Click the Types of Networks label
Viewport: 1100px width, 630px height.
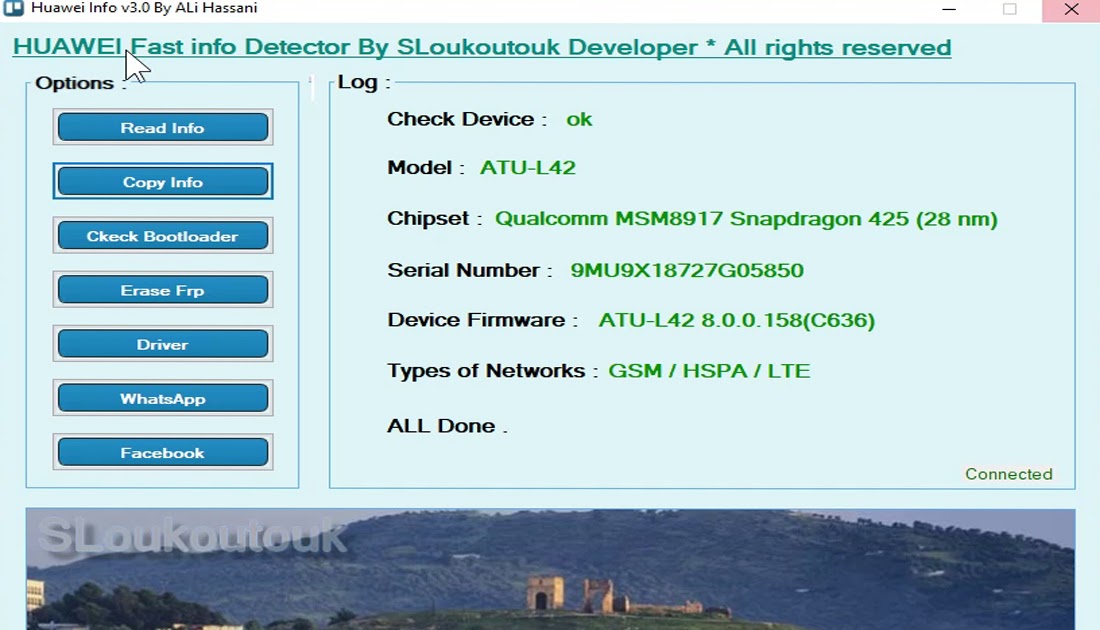pyautogui.click(x=492, y=370)
